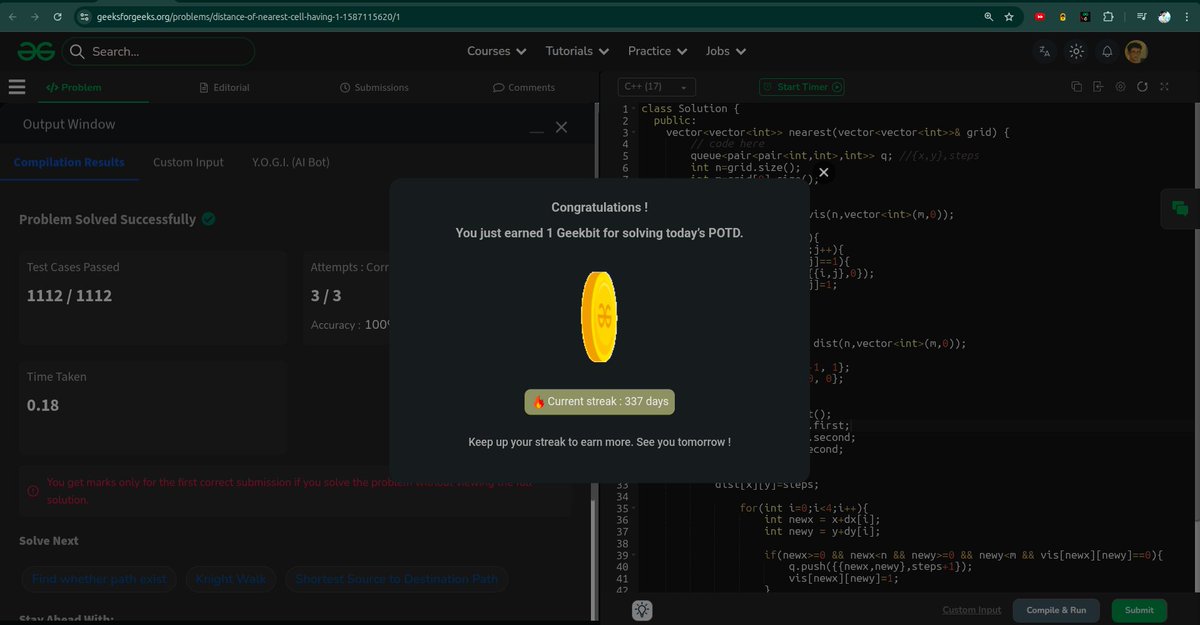
Task: Open 'Shortest Source to Destination Path' problem
Action: point(396,579)
